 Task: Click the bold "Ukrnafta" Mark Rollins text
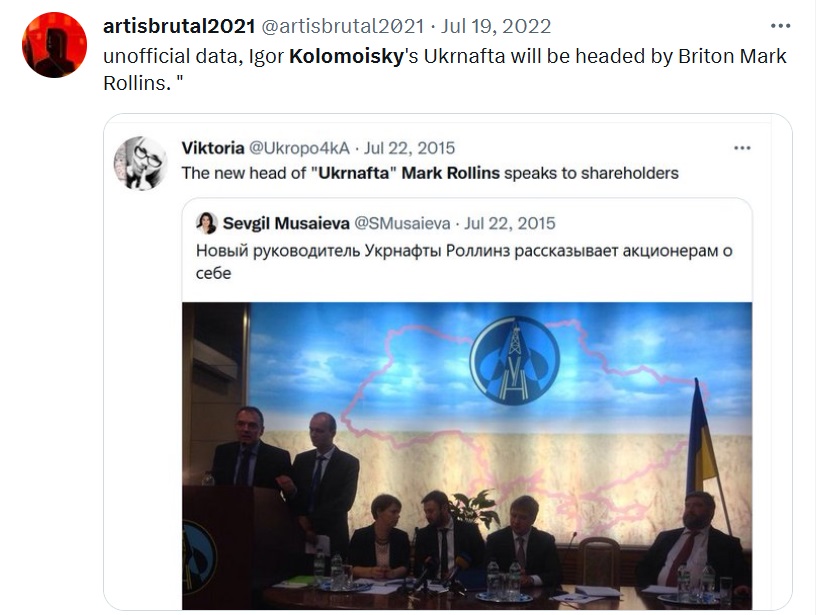[409, 173]
